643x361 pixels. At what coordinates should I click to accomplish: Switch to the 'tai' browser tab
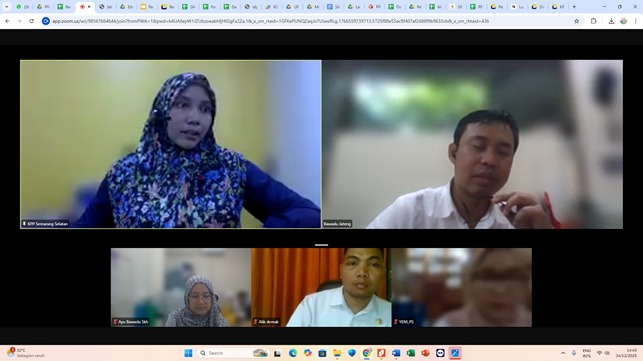106,7
